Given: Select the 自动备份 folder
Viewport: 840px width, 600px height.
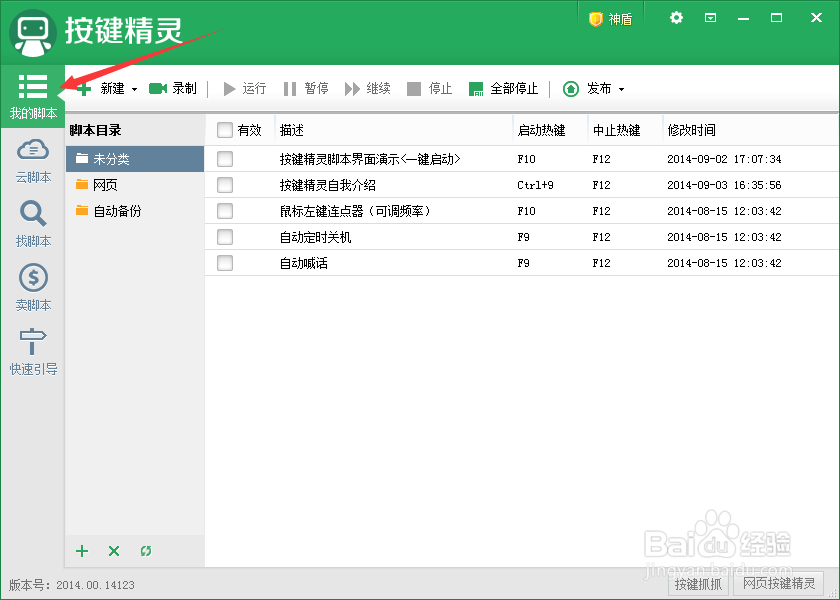Looking at the screenshot, I should 135,211.
